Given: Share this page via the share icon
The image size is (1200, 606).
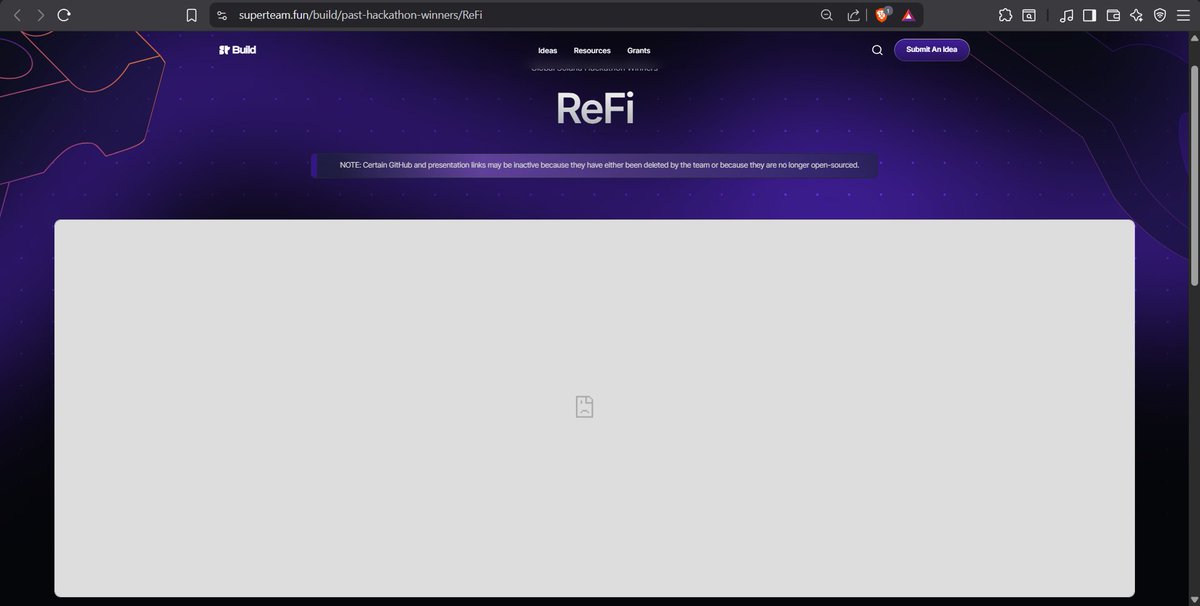Looking at the screenshot, I should (853, 15).
